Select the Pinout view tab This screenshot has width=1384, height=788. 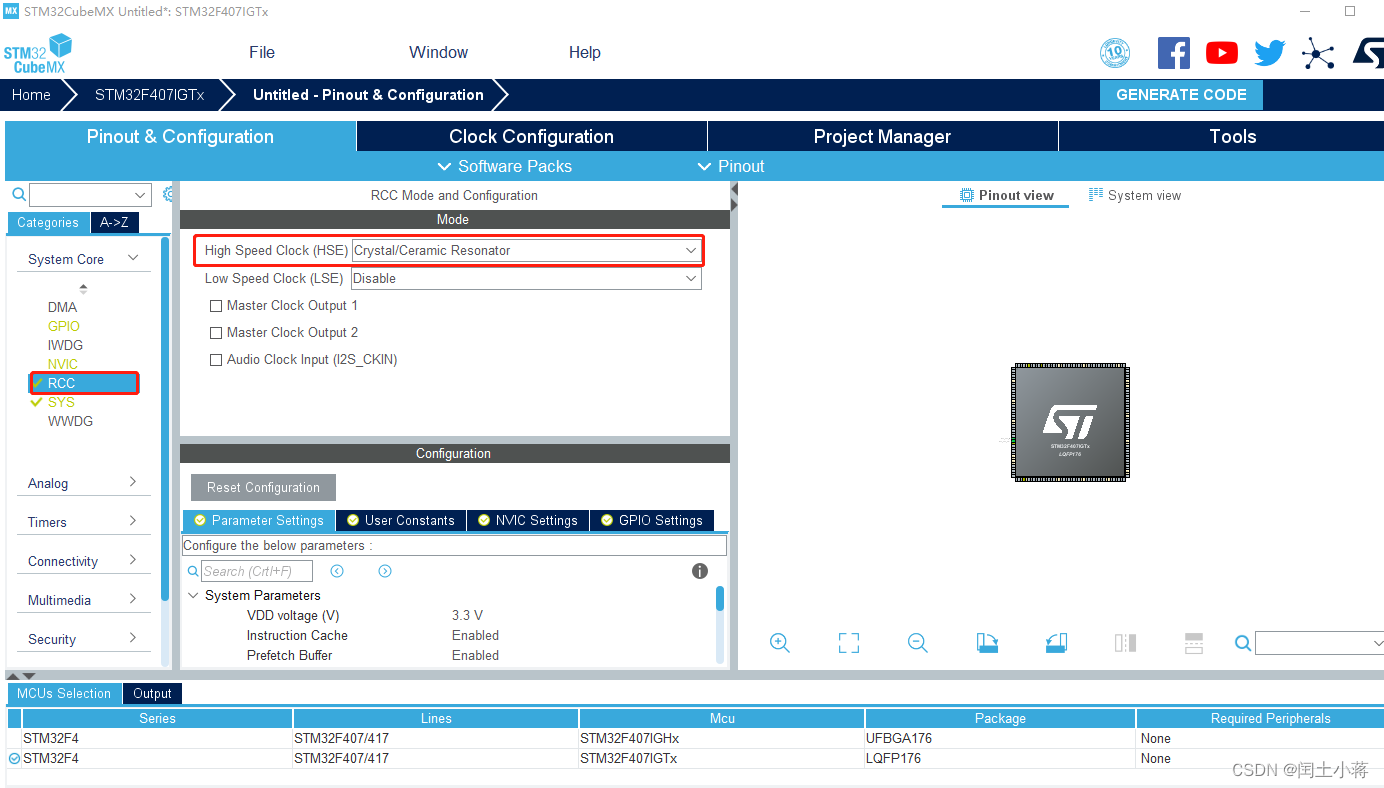[x=1006, y=196]
